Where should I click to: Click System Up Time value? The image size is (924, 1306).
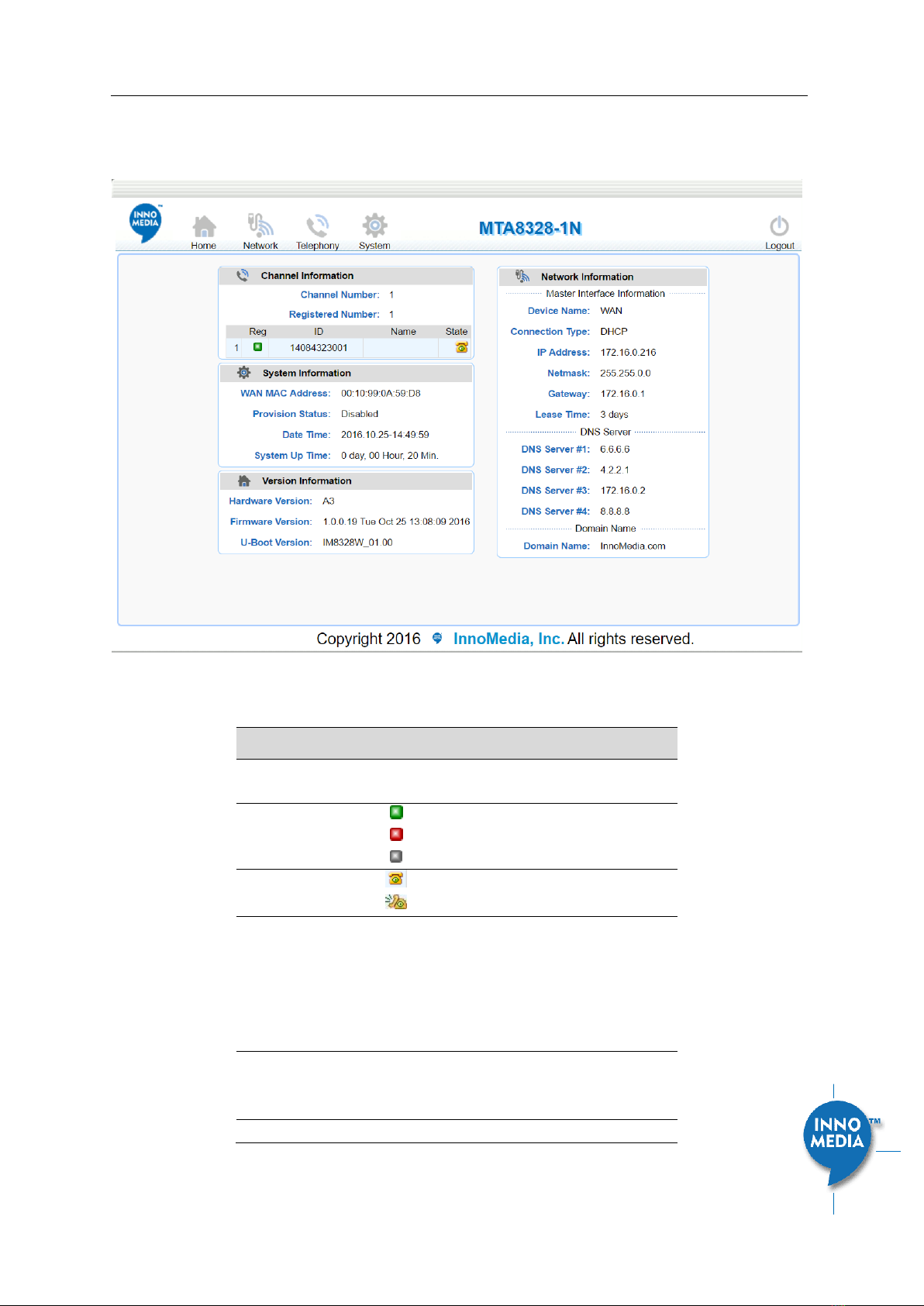pyautogui.click(x=390, y=456)
